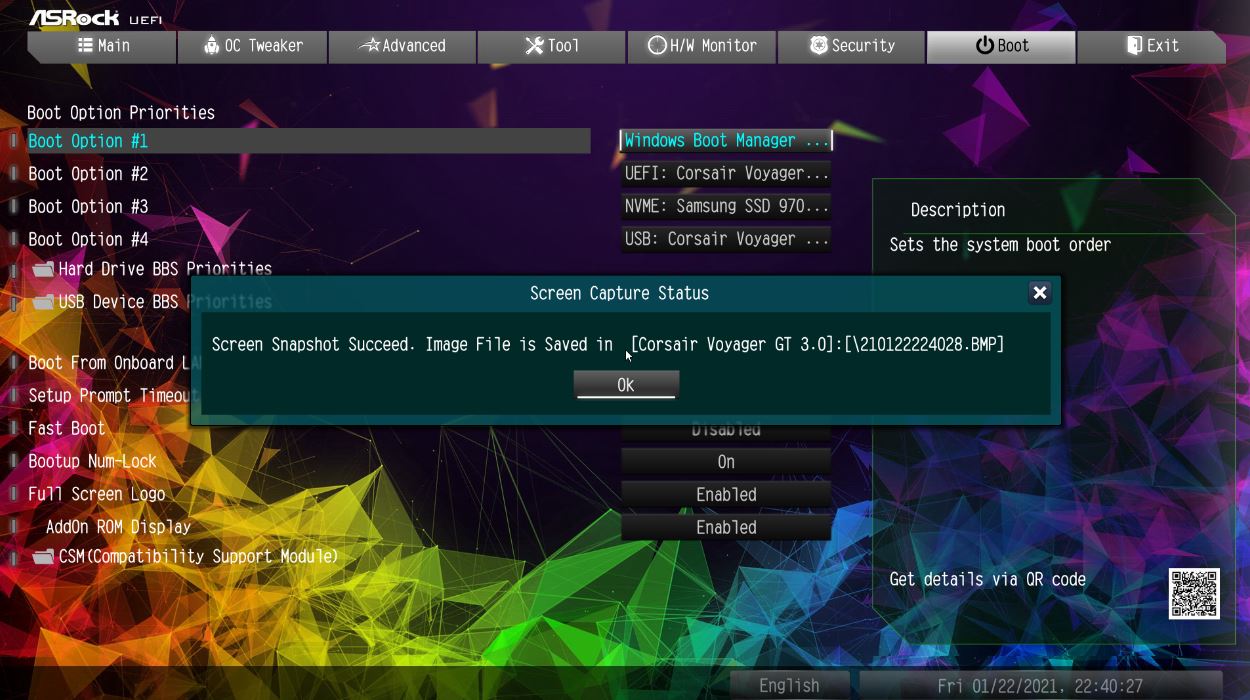Image resolution: width=1250 pixels, height=700 pixels.
Task: Go to the Tool tab
Action: point(552,46)
